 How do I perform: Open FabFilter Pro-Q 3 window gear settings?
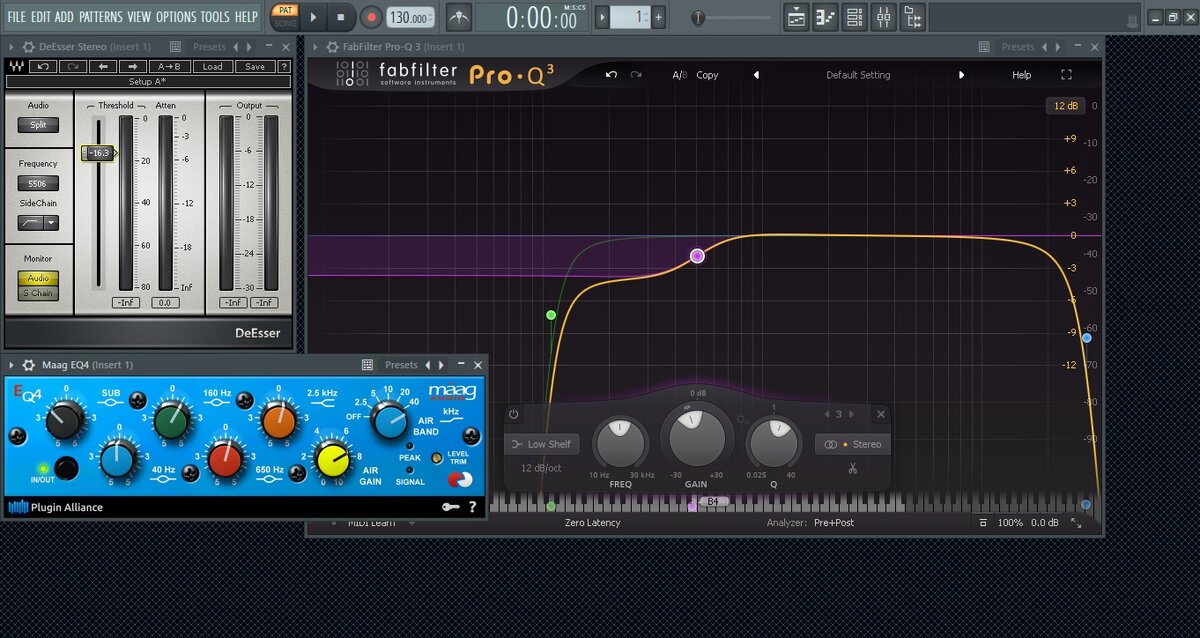pyautogui.click(x=331, y=47)
